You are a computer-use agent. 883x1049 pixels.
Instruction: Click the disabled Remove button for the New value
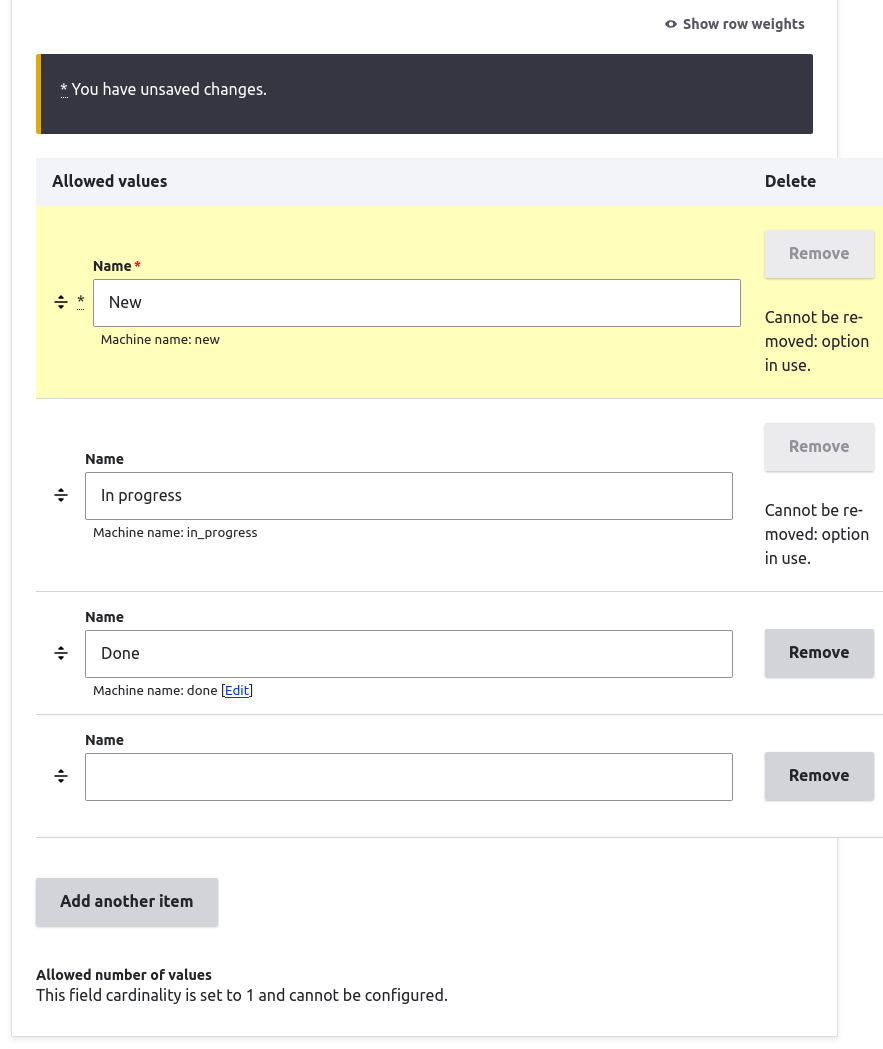tap(819, 253)
